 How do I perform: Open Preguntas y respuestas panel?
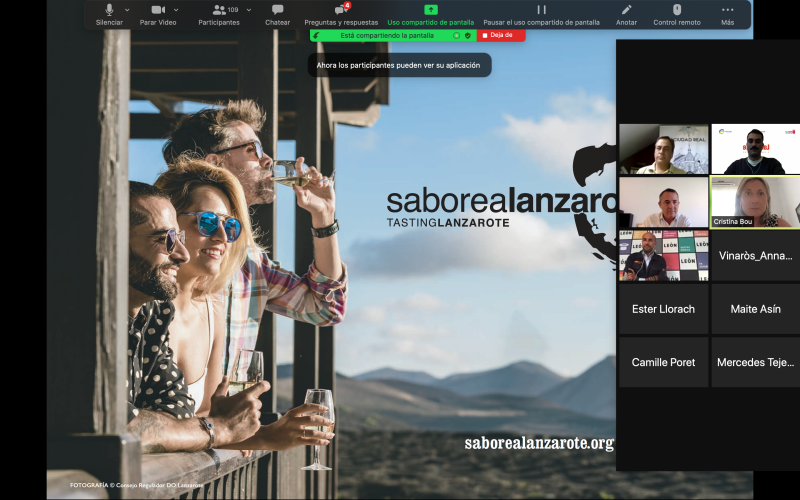click(x=342, y=10)
